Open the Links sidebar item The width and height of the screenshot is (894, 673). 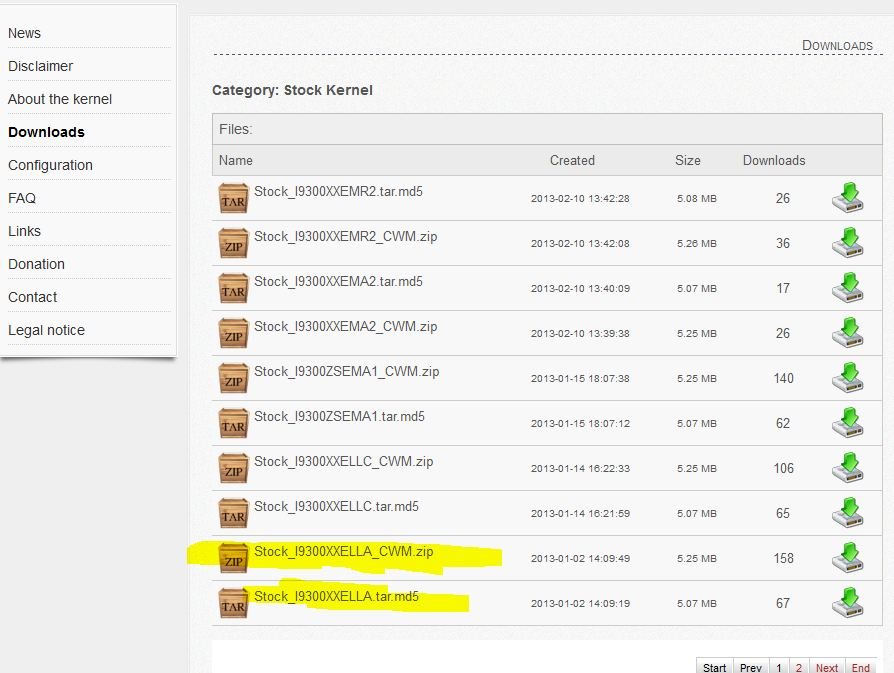tap(25, 231)
